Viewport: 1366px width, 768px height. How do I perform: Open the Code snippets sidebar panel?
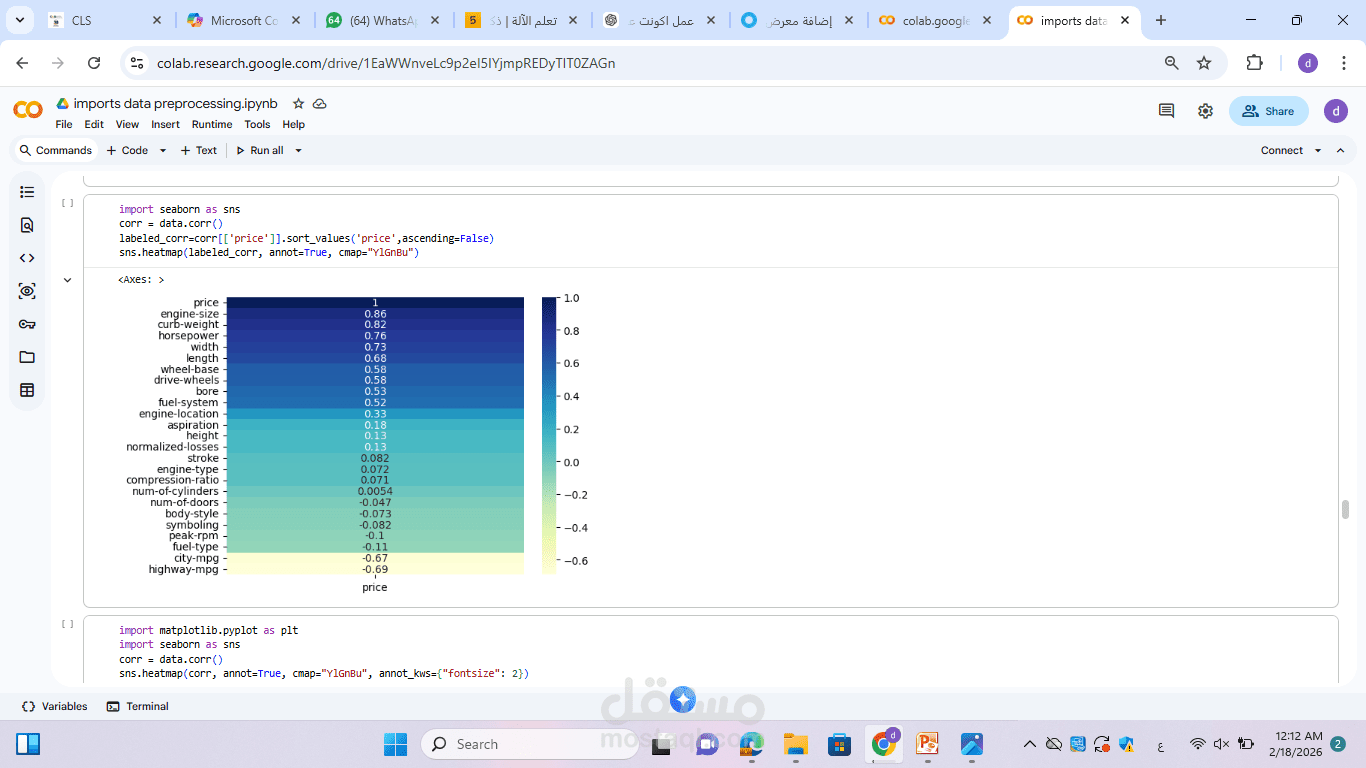click(x=27, y=258)
